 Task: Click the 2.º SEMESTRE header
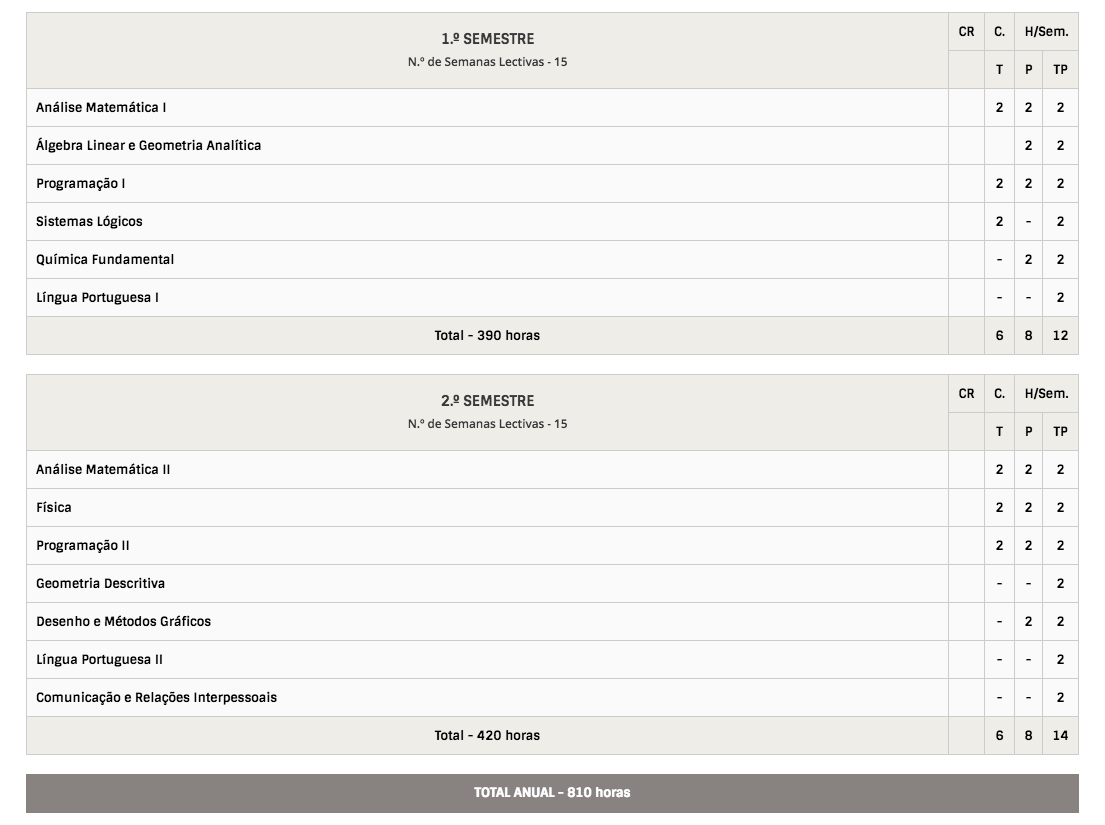[x=488, y=402]
